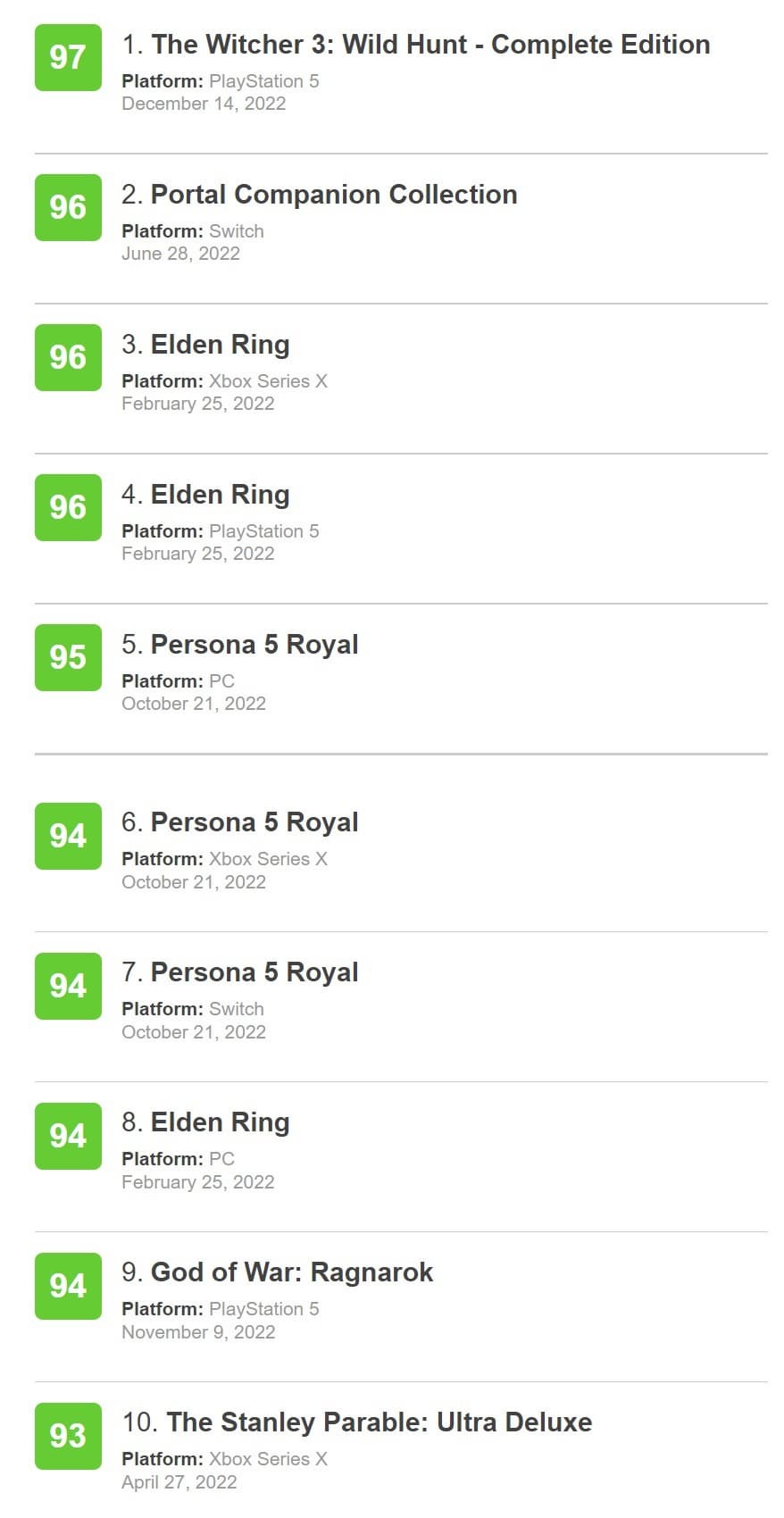Screen dimensions: 784x1518
Task: Open the Elden Ring PlayStation 5 title
Action: pyautogui.click(x=220, y=495)
